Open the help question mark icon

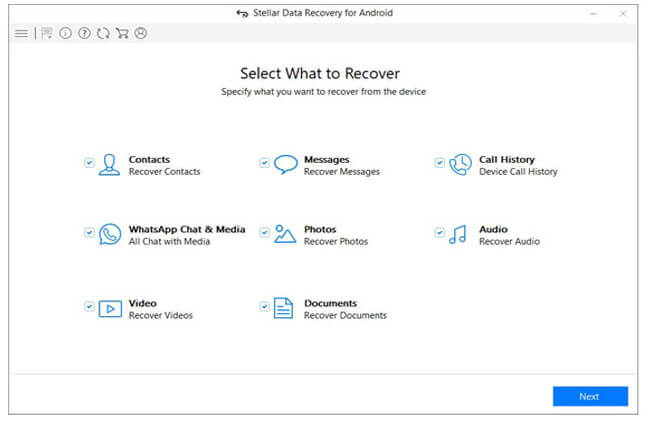pyautogui.click(x=84, y=33)
